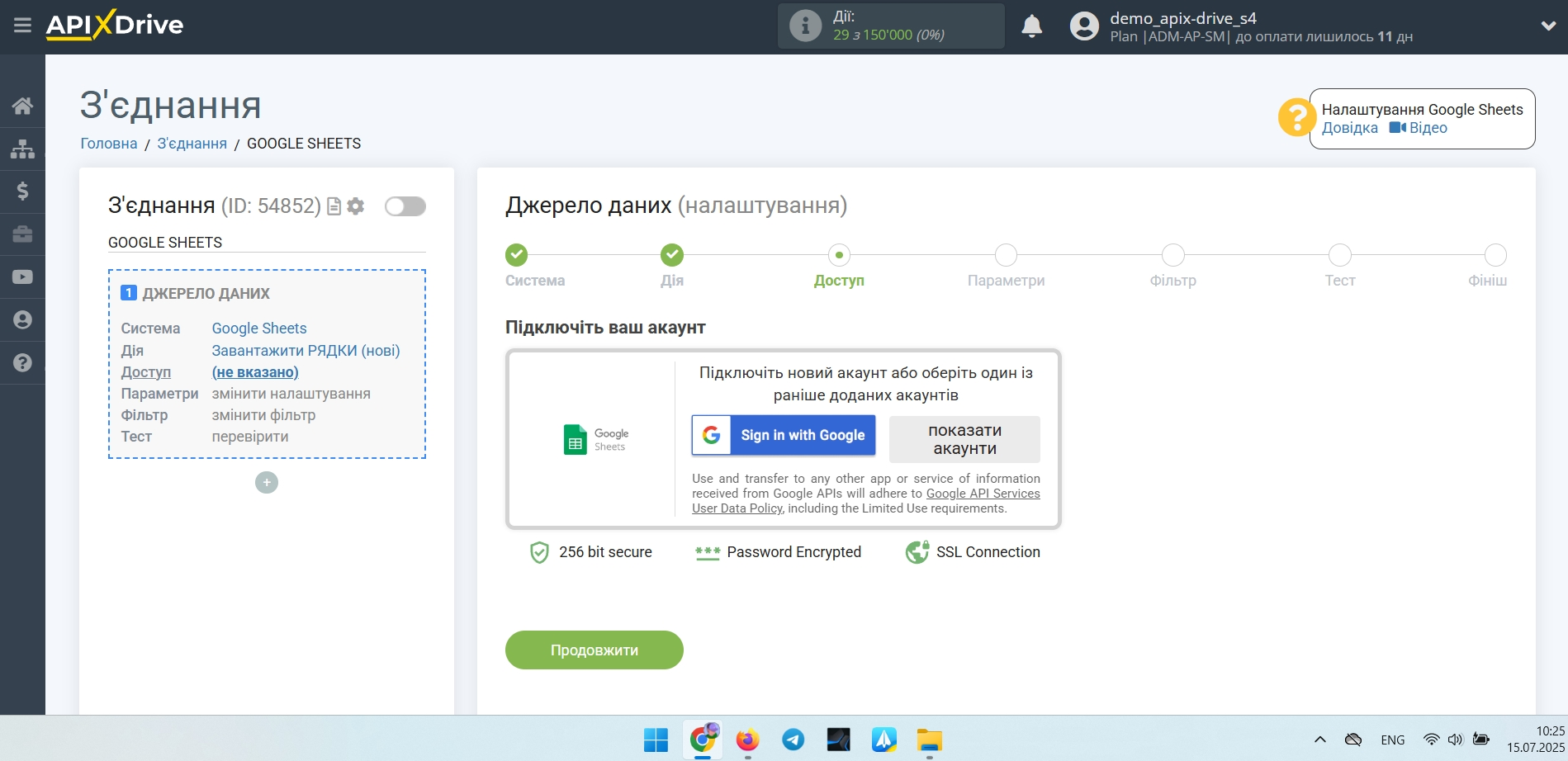Click the yellow question mark help icon

click(x=1296, y=118)
